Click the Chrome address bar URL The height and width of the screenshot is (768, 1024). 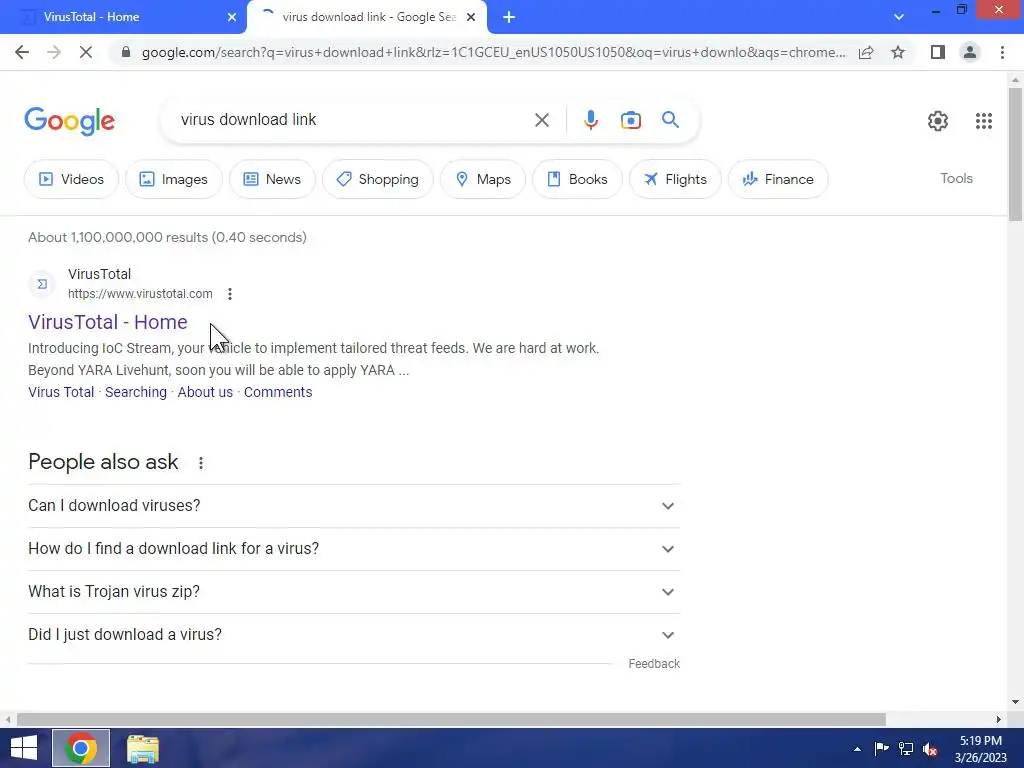tap(493, 52)
